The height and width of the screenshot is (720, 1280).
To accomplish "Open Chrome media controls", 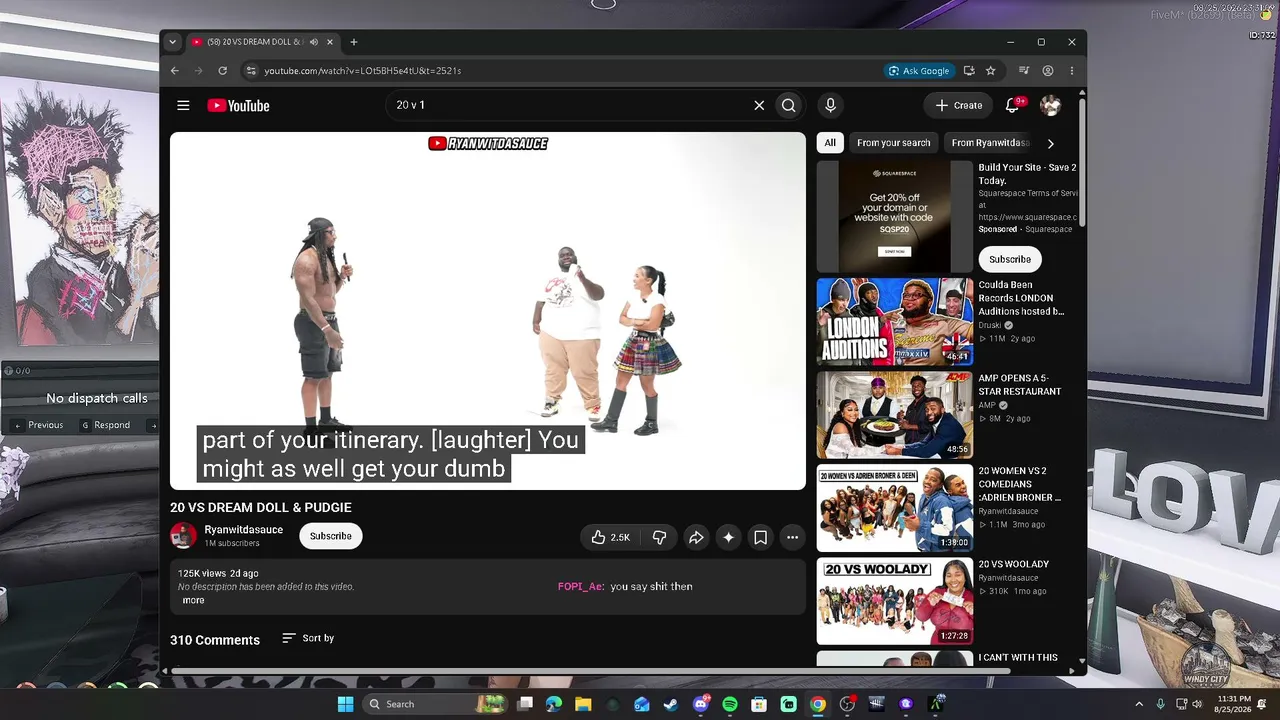I will (x=1023, y=71).
